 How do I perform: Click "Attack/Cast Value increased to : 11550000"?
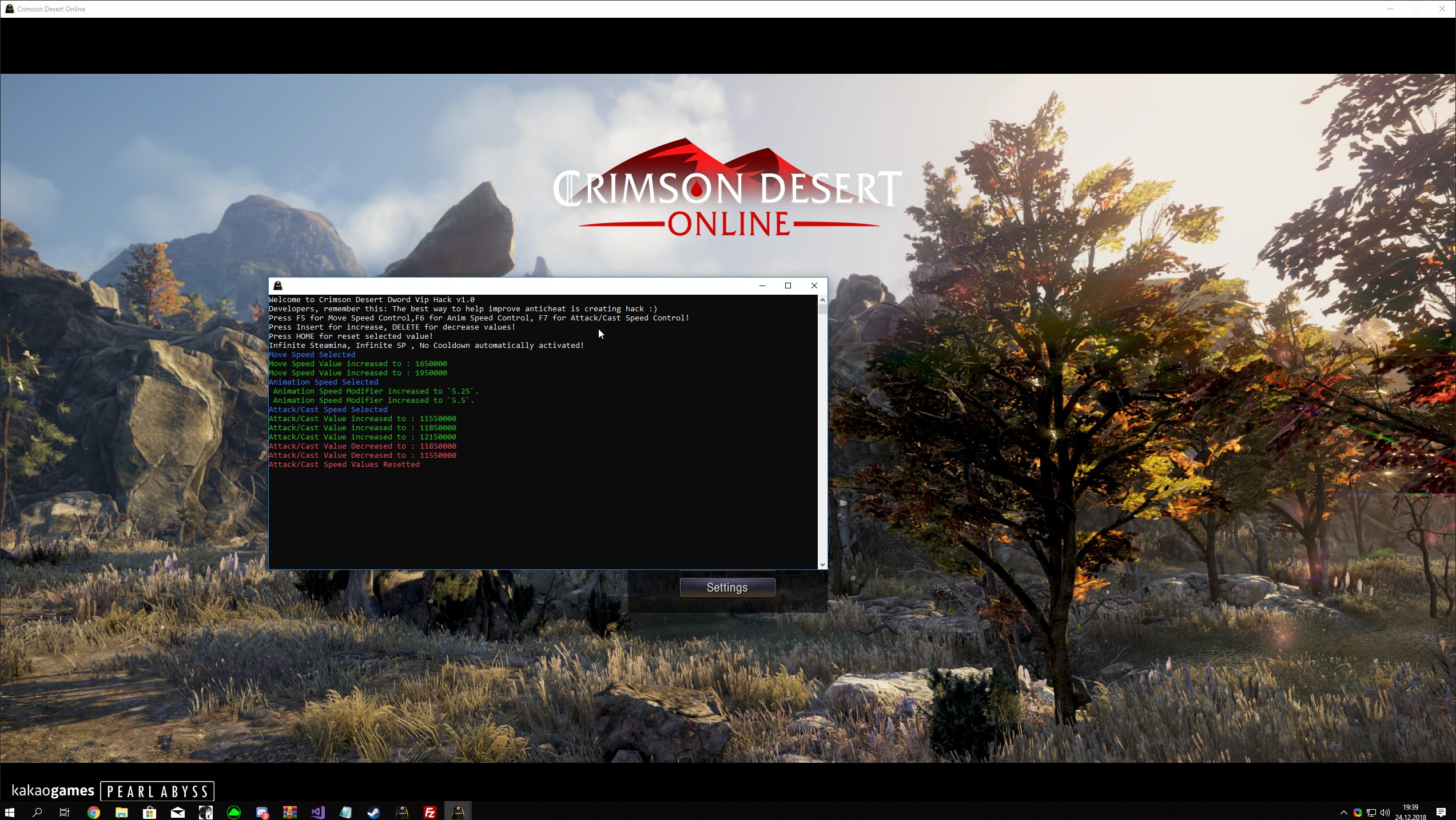tap(363, 418)
